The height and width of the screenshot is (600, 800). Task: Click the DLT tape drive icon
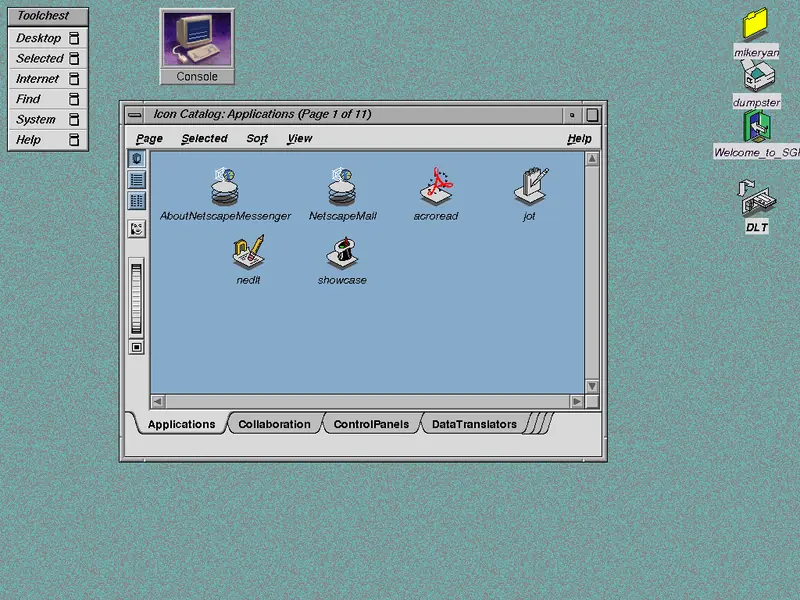coord(757,199)
